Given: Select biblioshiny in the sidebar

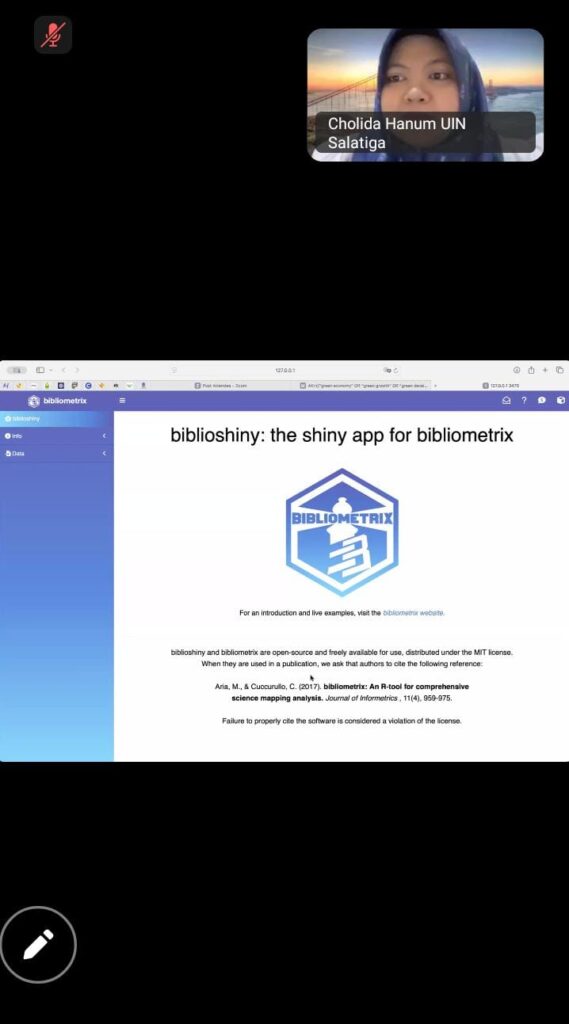Looking at the screenshot, I should point(56,419).
